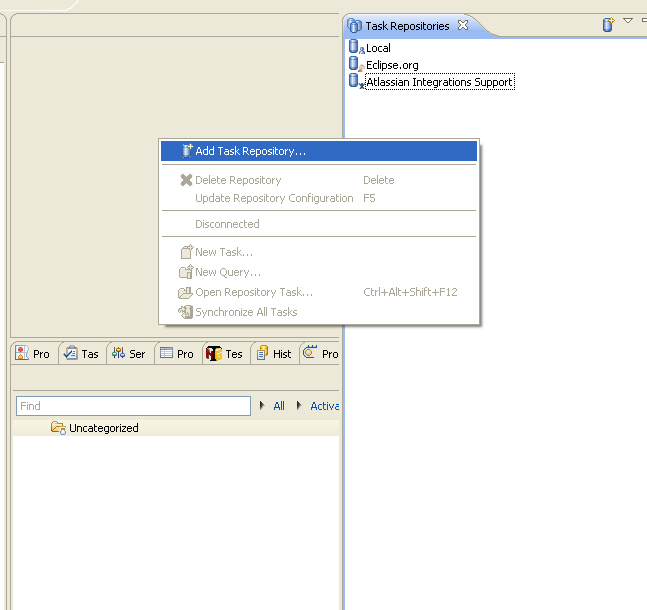647x610 pixels.
Task: Close the Task Repositories view tab
Action: click(463, 25)
